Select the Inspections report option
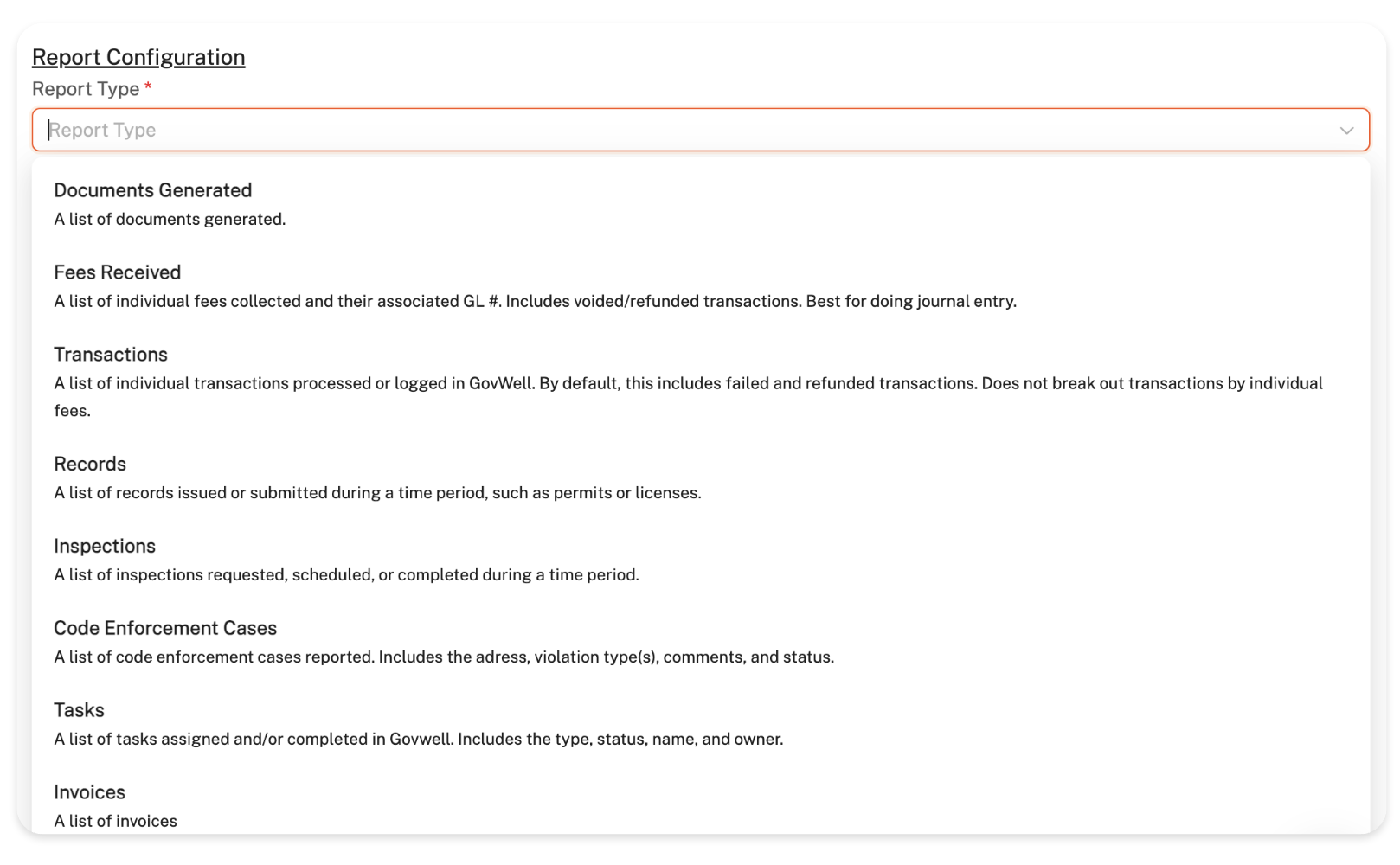The width and height of the screenshot is (1400, 865). (105, 546)
